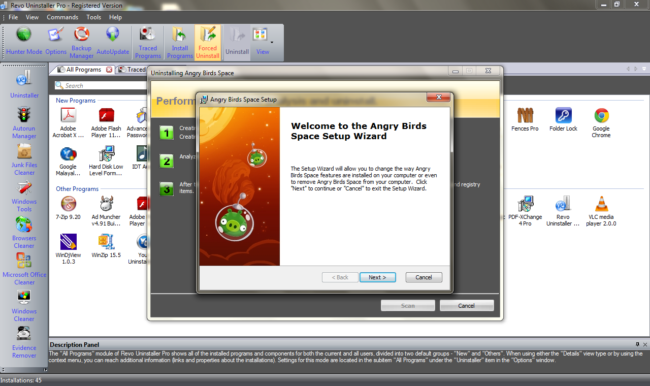Click the New Programs group header
650x386 pixels.
click(x=75, y=100)
